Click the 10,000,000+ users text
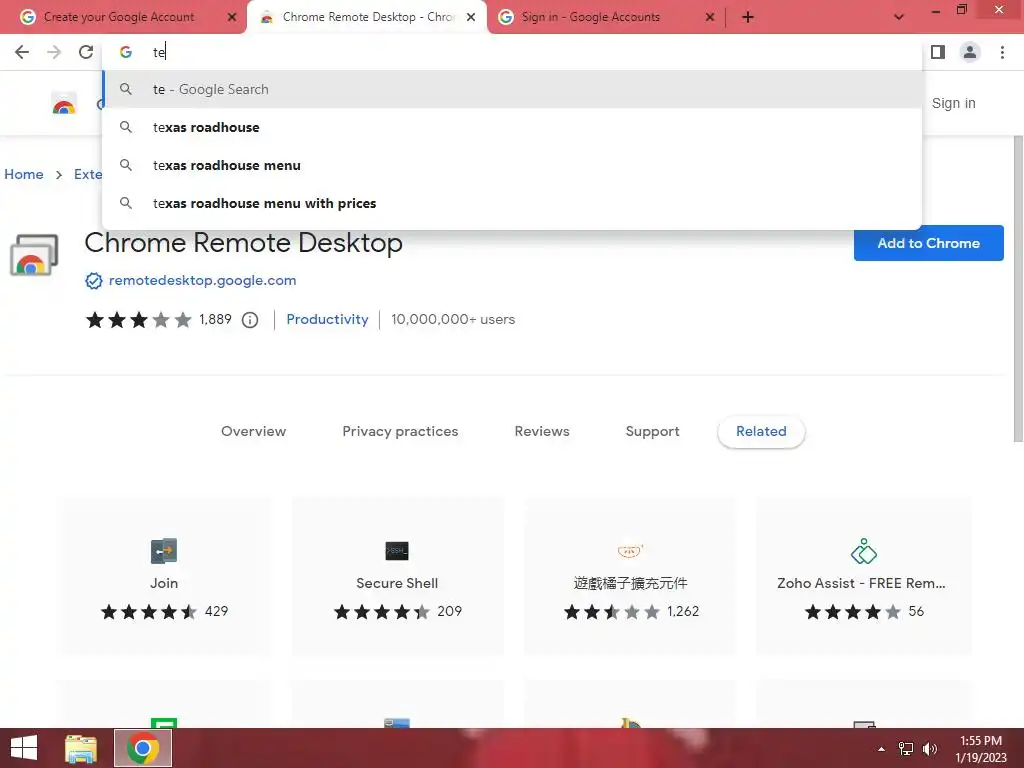Screen dimensions: 1024x768 point(453,319)
